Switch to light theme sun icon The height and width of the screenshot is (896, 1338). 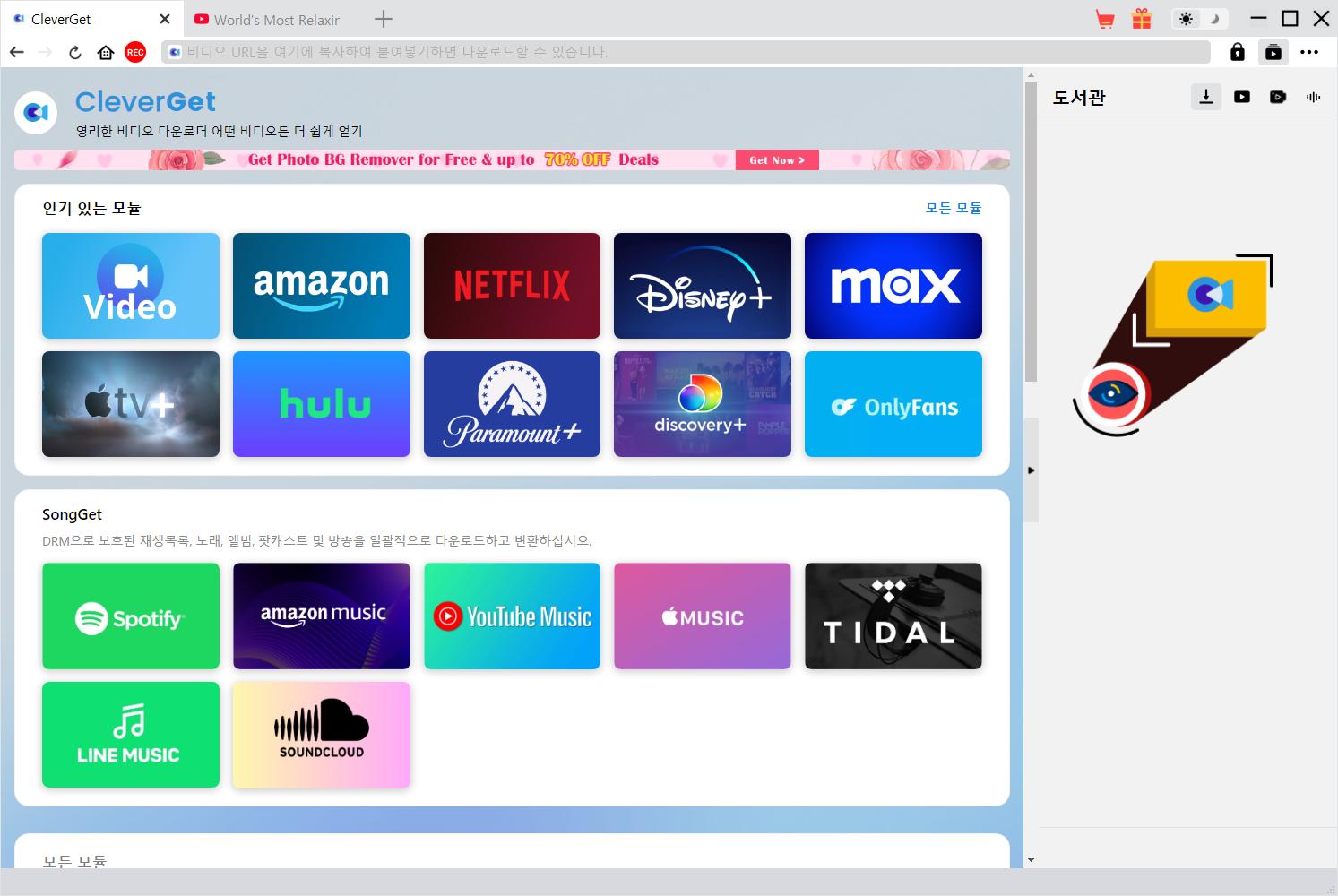(x=1187, y=19)
